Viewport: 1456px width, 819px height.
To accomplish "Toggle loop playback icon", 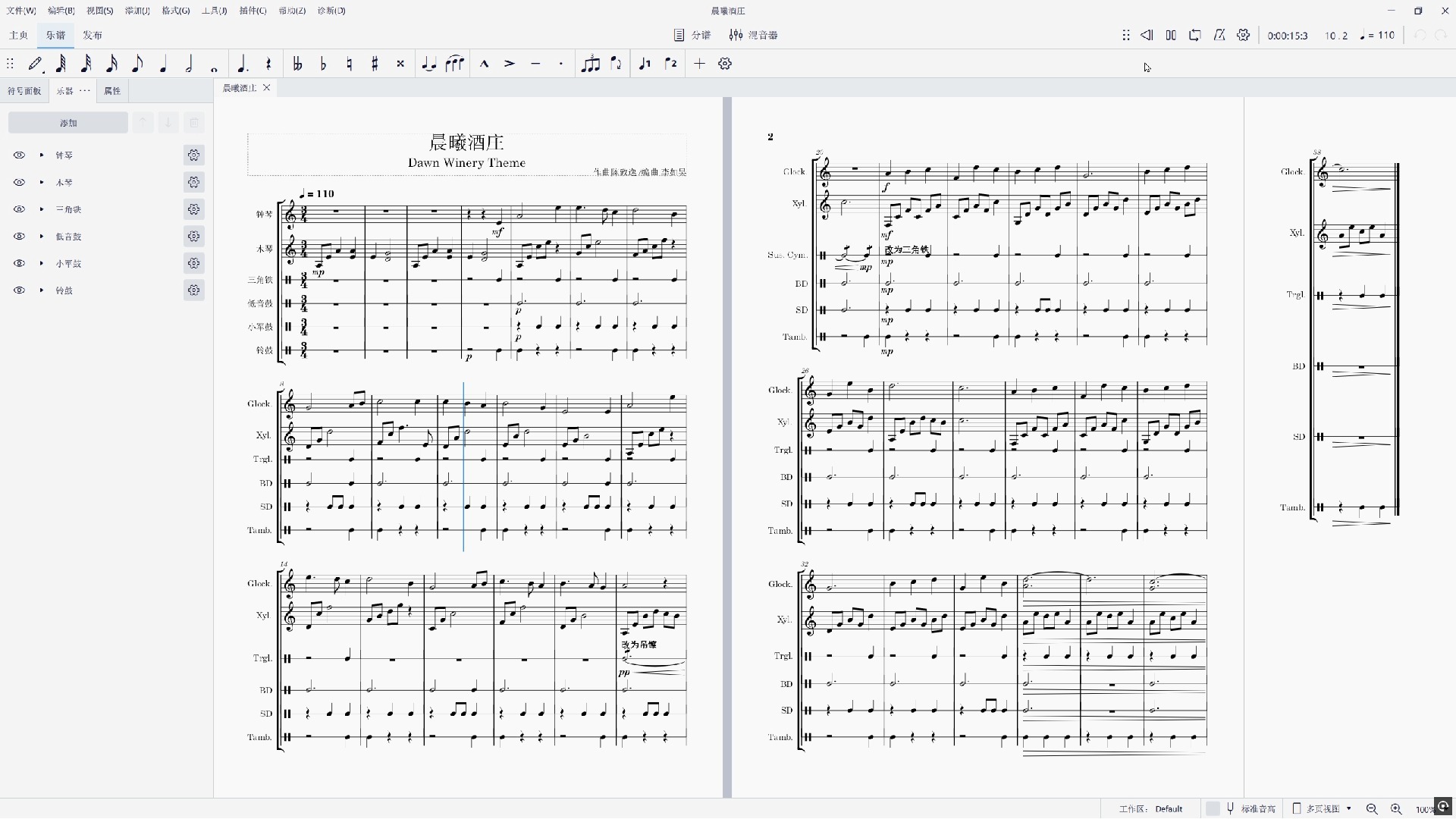I will click(1195, 35).
